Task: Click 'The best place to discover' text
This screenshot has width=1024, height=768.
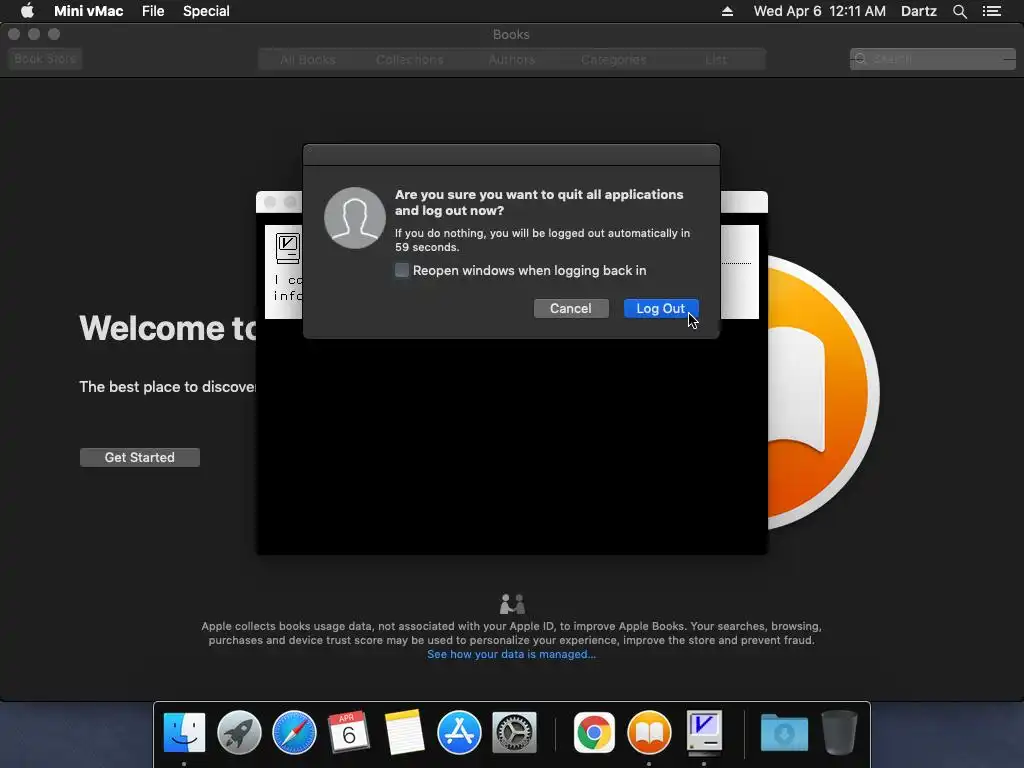Action: (168, 387)
